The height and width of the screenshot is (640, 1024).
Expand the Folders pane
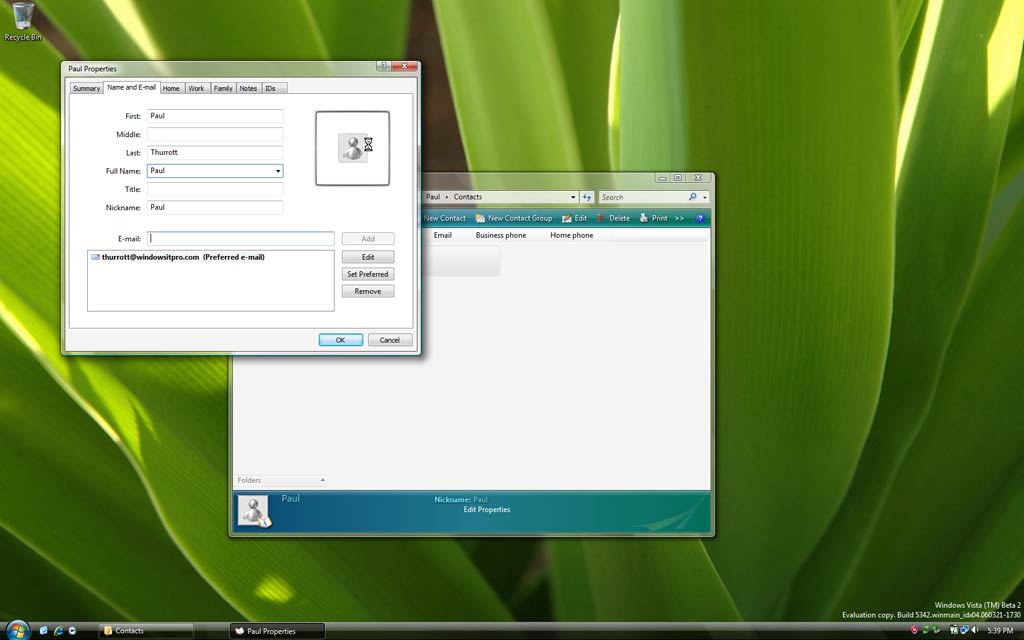tap(322, 481)
